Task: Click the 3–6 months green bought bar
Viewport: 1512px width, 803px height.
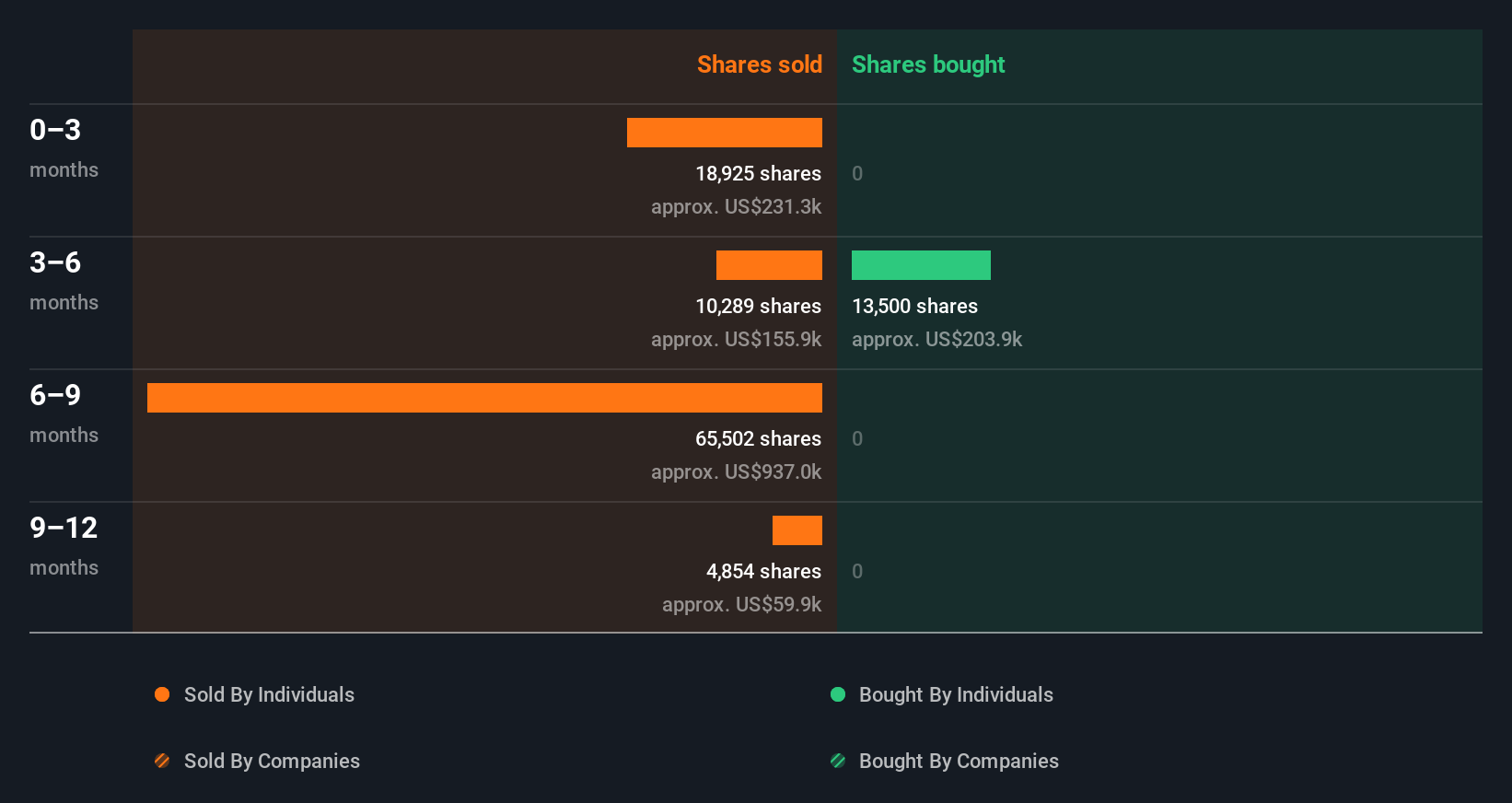Action: (x=921, y=265)
